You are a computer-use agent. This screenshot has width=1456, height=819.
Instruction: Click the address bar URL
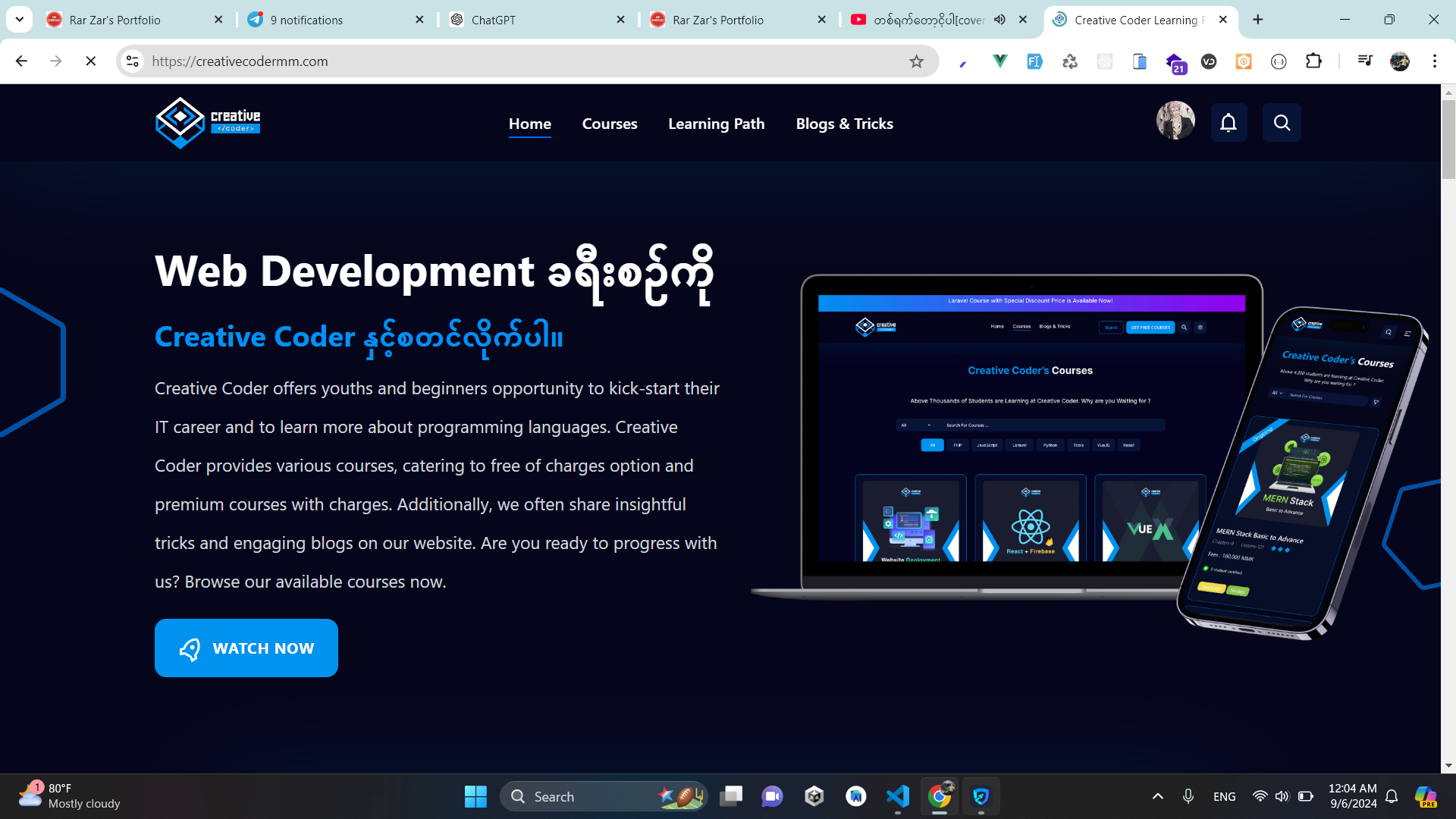[x=240, y=61]
